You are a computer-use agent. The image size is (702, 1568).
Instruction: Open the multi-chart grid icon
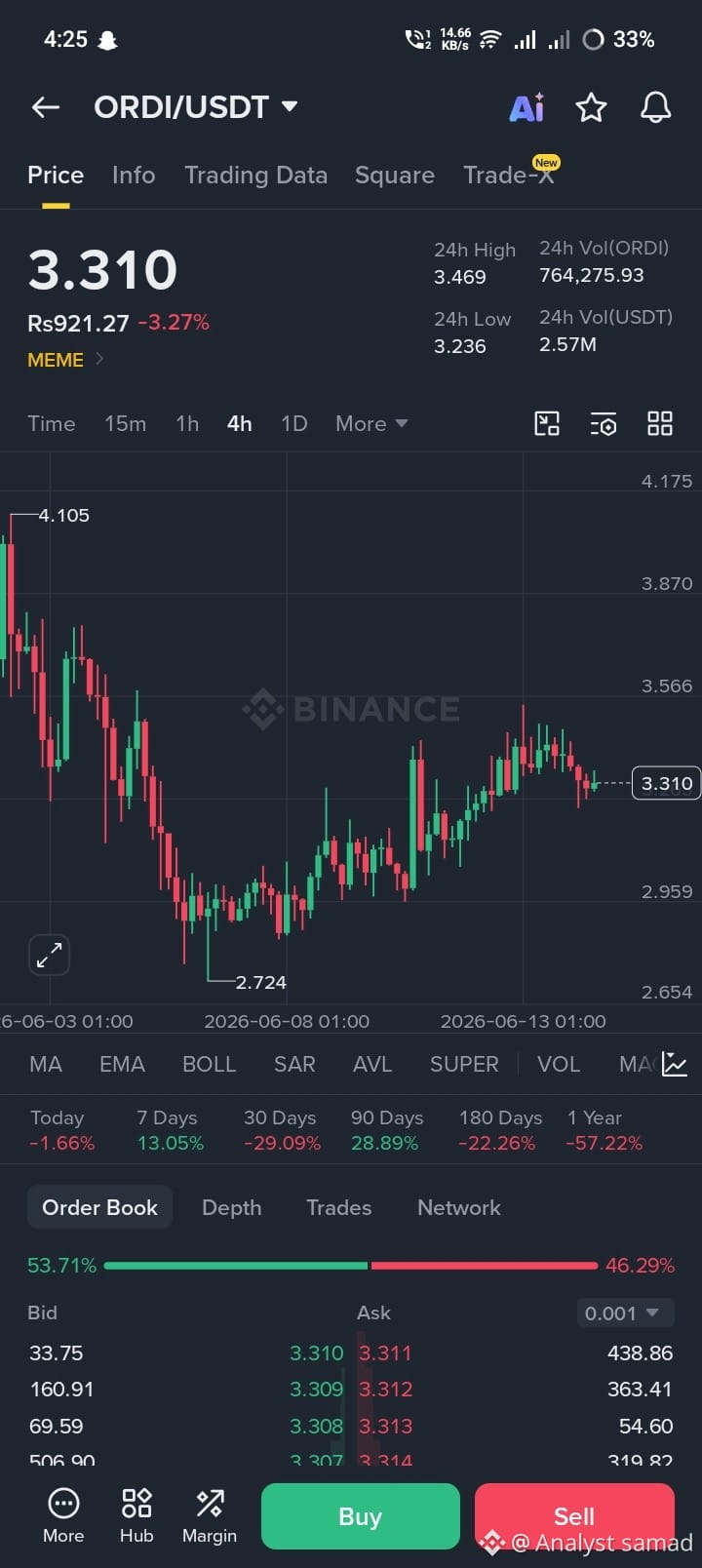click(660, 423)
